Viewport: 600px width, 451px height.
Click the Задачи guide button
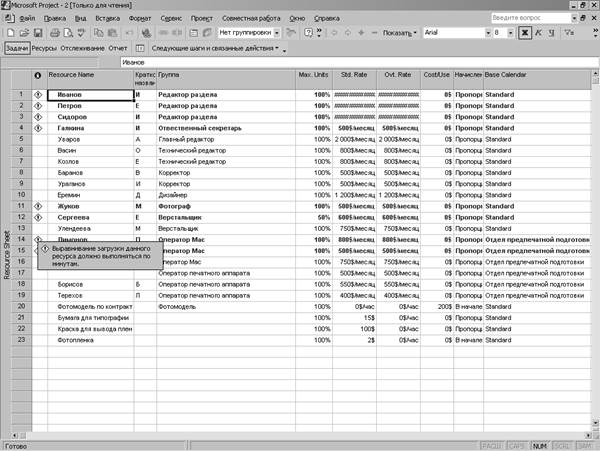pos(17,48)
